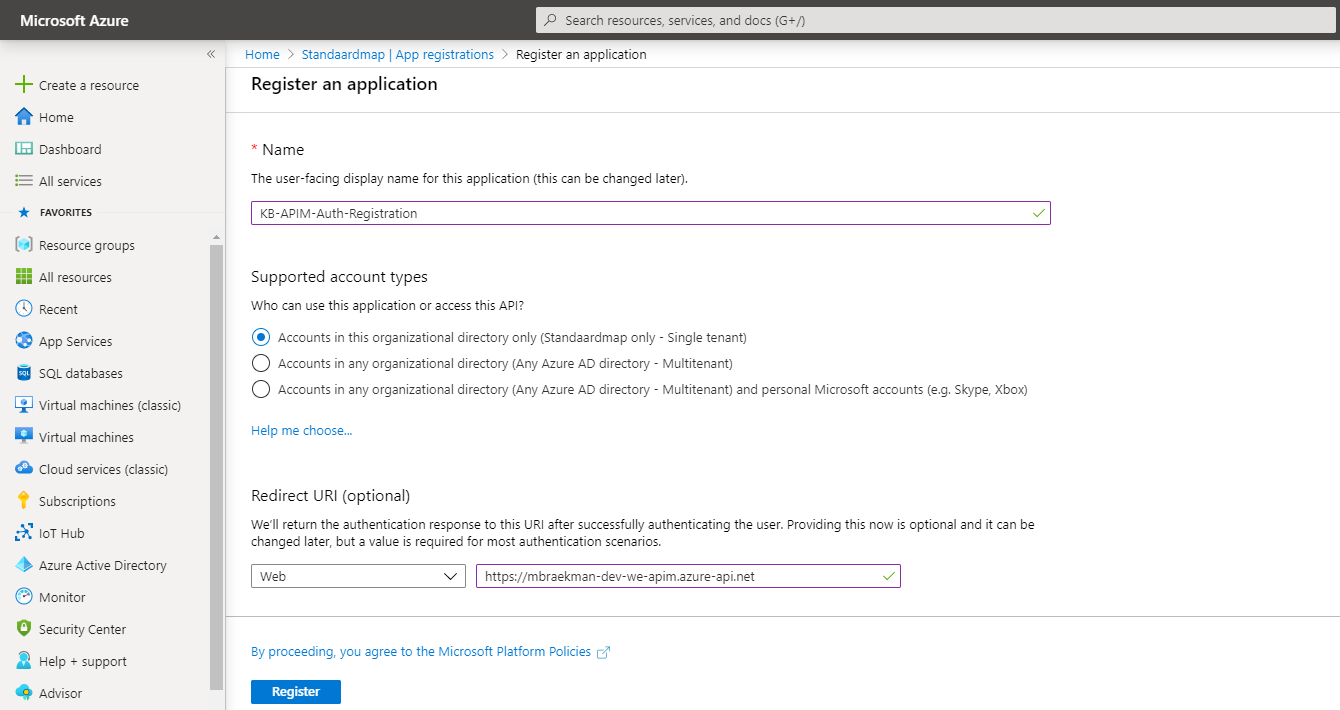Open Standaardmap App registrations breadcrumb
The width and height of the screenshot is (1340, 710).
pyautogui.click(x=397, y=54)
